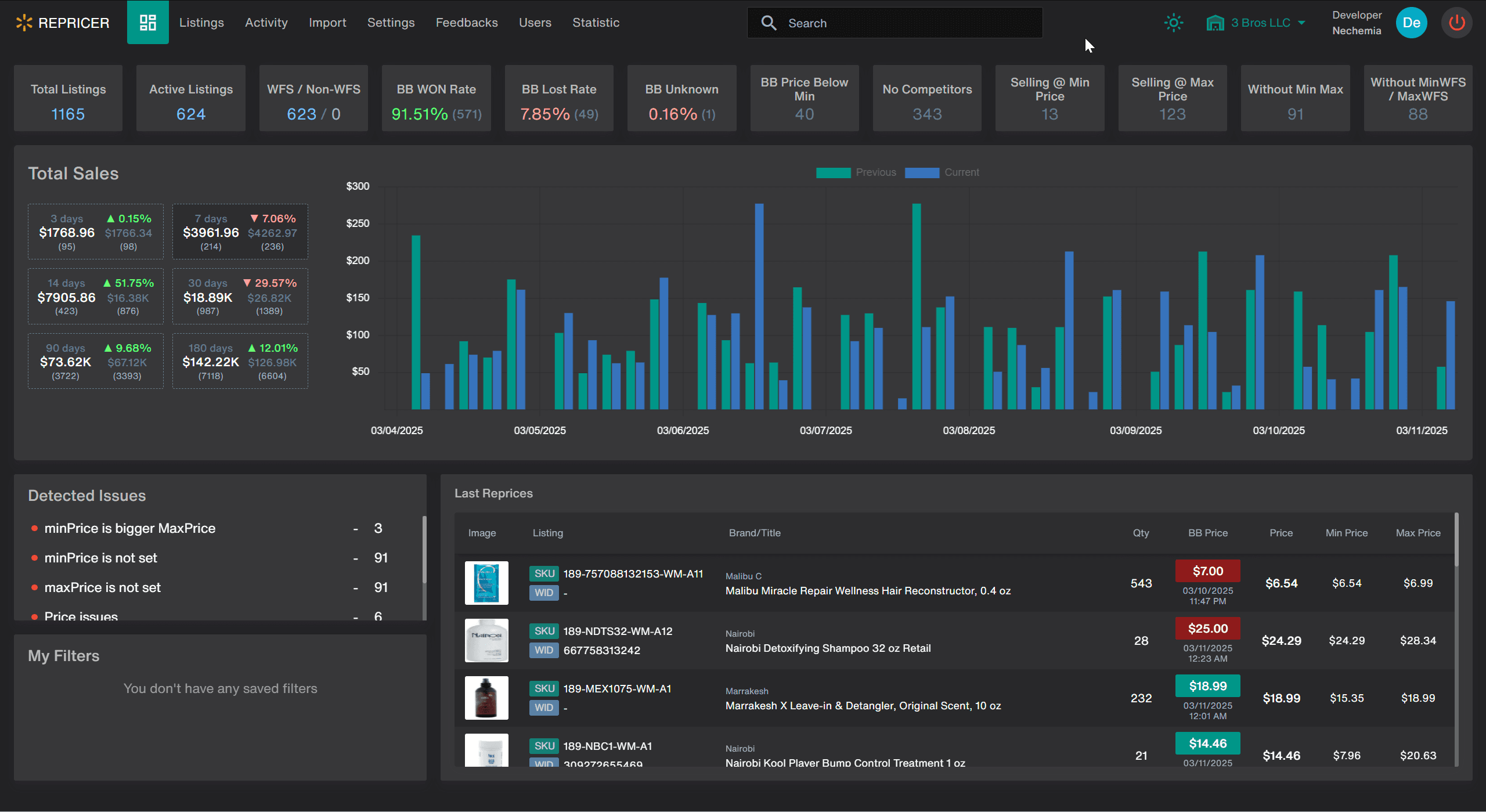Select the 14 days sales box

pos(96,296)
